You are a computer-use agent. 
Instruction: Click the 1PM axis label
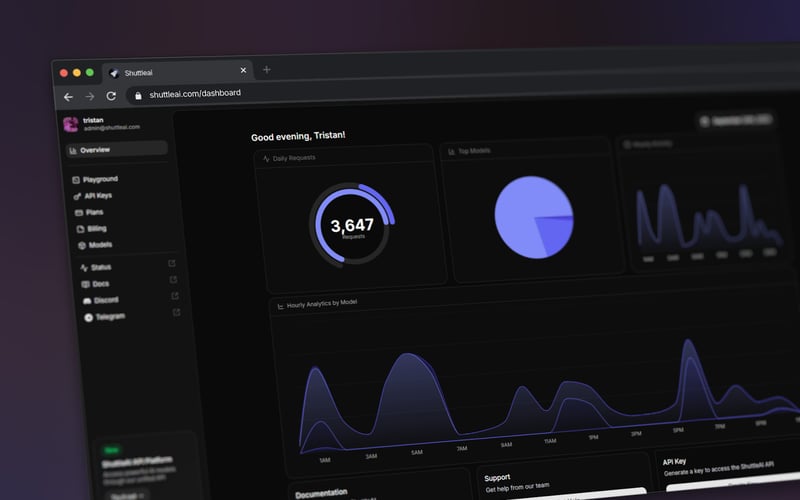593,437
